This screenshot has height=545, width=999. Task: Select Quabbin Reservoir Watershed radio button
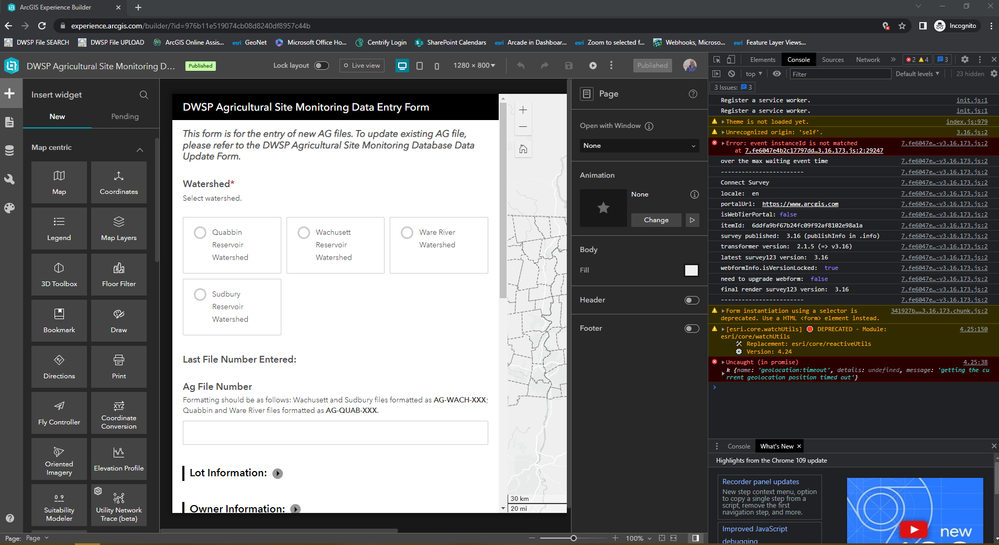(x=200, y=233)
